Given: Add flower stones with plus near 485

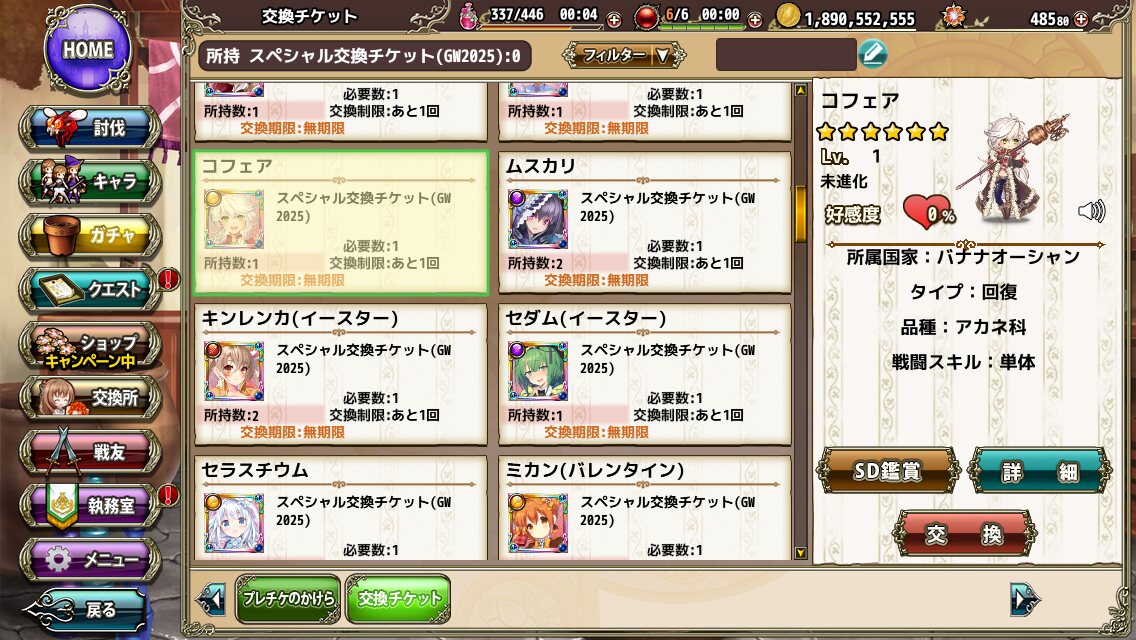Looking at the screenshot, I should tap(1080, 20).
